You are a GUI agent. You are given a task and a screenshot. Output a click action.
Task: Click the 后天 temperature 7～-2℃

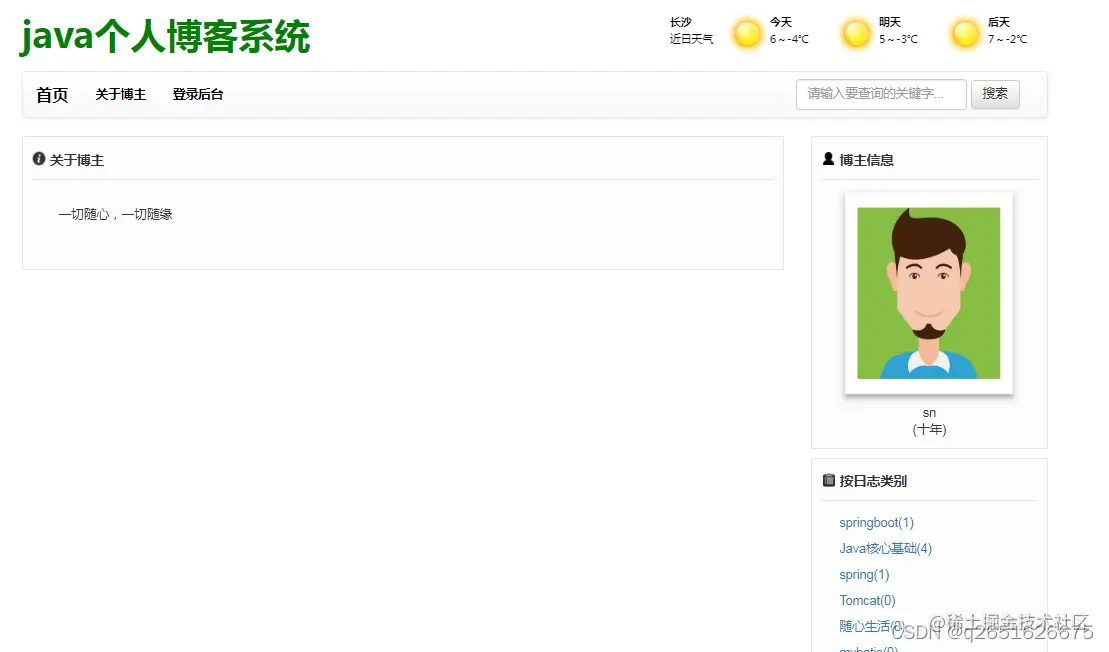coord(1007,39)
